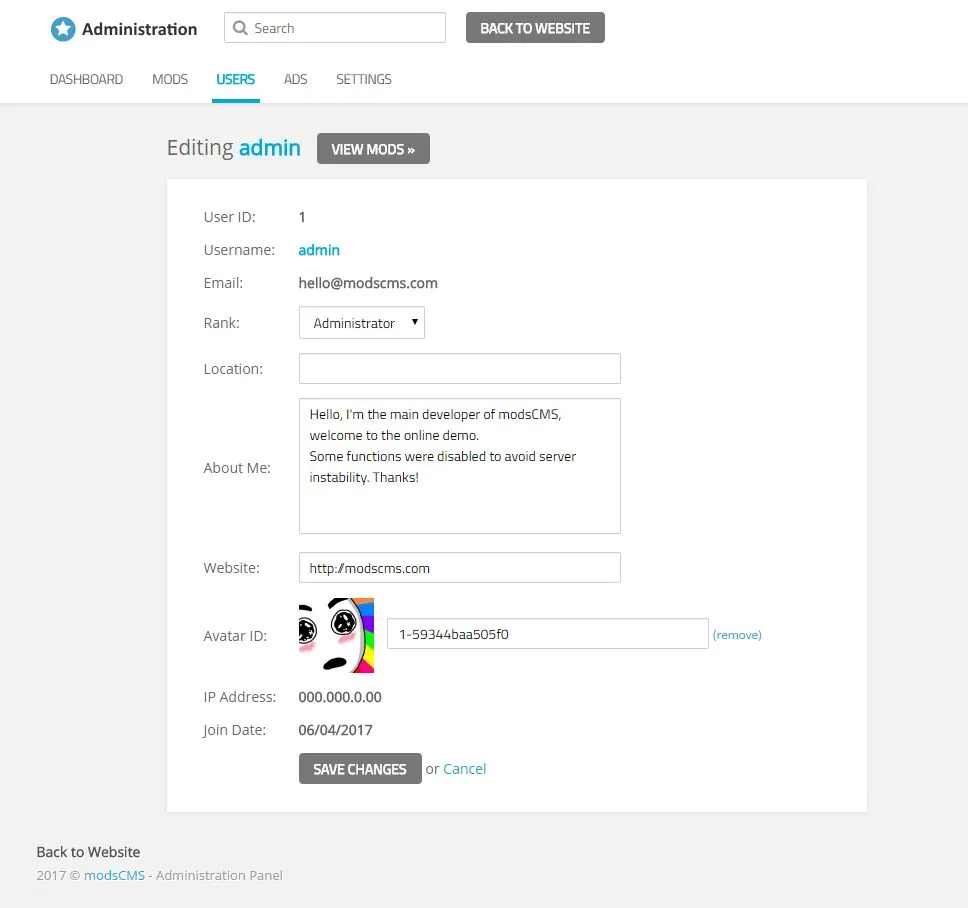Switch to the ADS tab

coord(295,80)
